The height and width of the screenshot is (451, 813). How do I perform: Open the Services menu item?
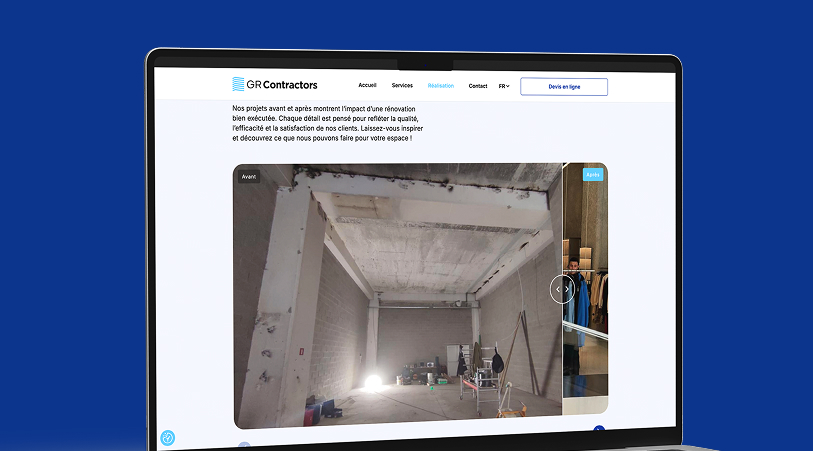[x=402, y=86]
